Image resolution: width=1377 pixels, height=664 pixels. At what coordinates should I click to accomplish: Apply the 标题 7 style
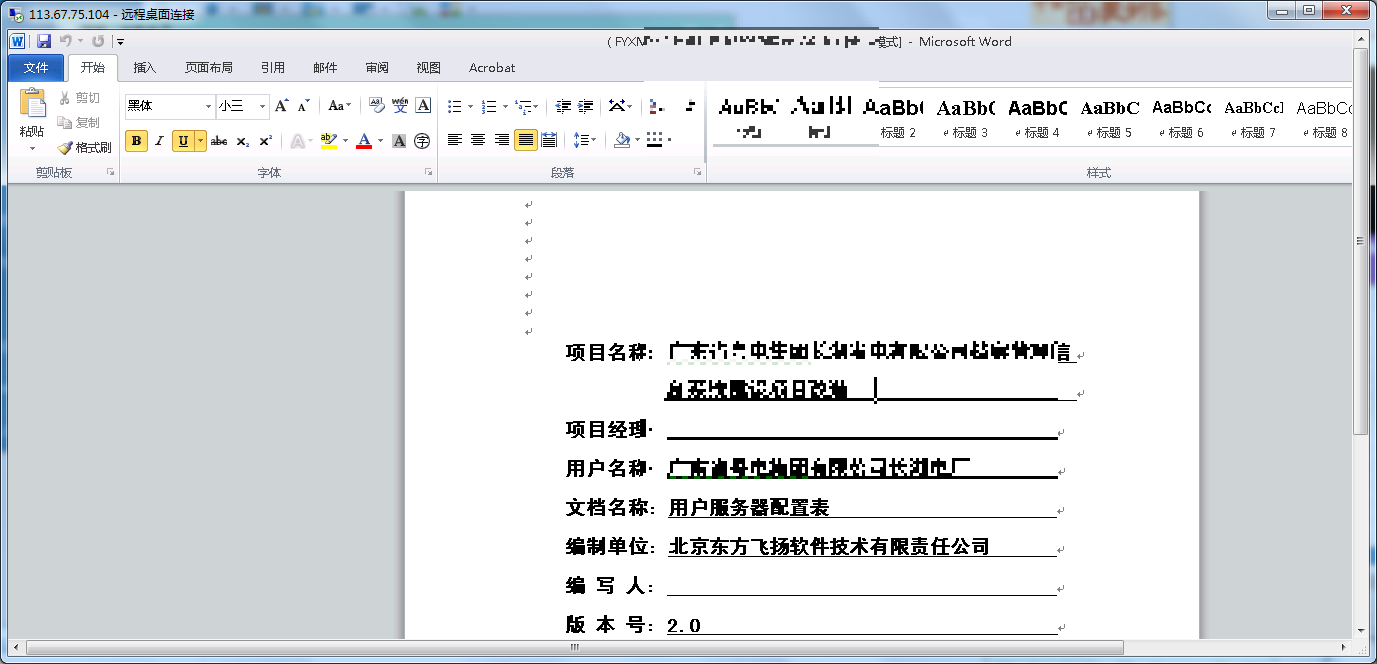click(1253, 118)
